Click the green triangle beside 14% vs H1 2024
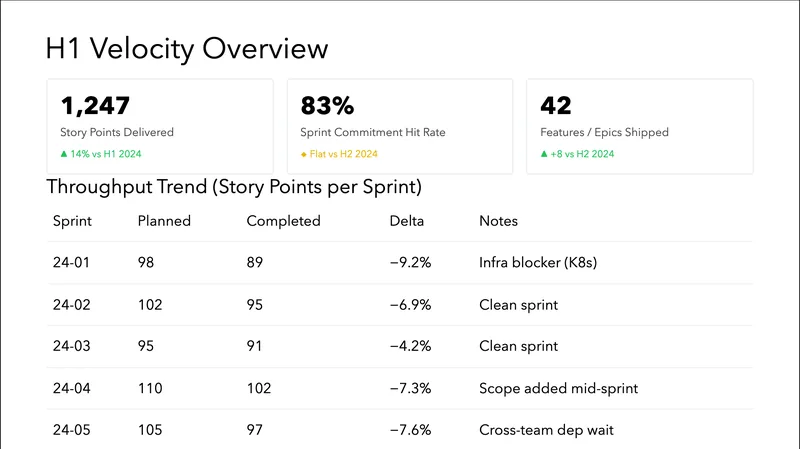Image resolution: width=800 pixels, height=449 pixels. click(64, 154)
